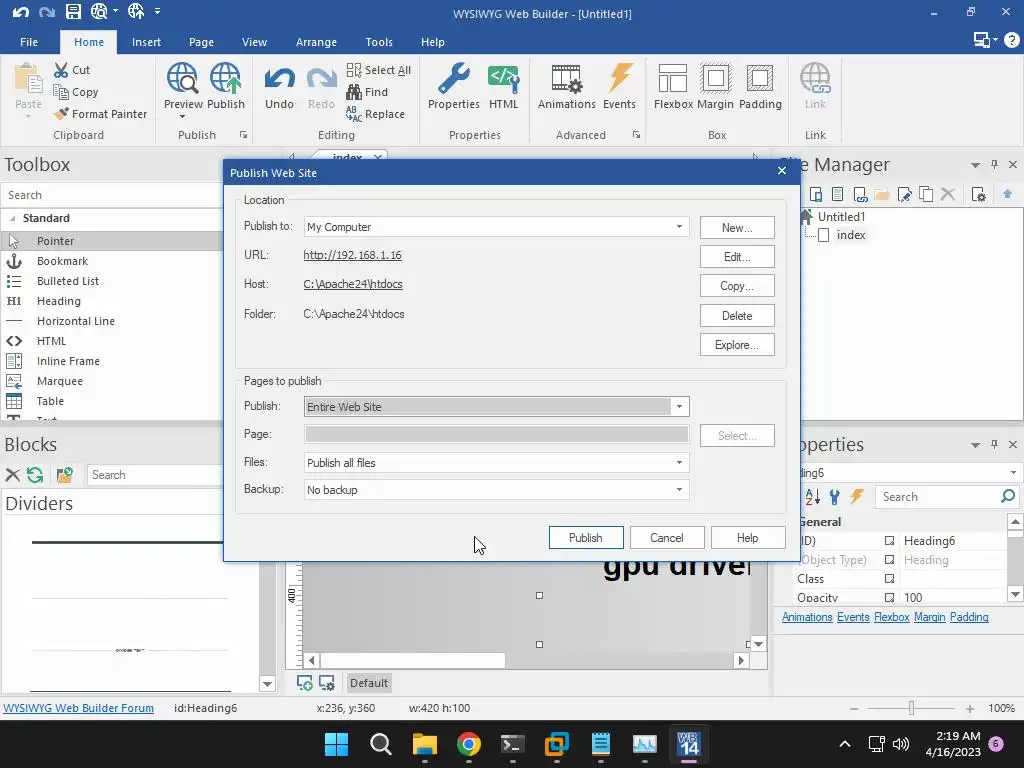Collapse the Standard group in Toolbox
Image resolution: width=1024 pixels, height=768 pixels.
[x=12, y=219]
